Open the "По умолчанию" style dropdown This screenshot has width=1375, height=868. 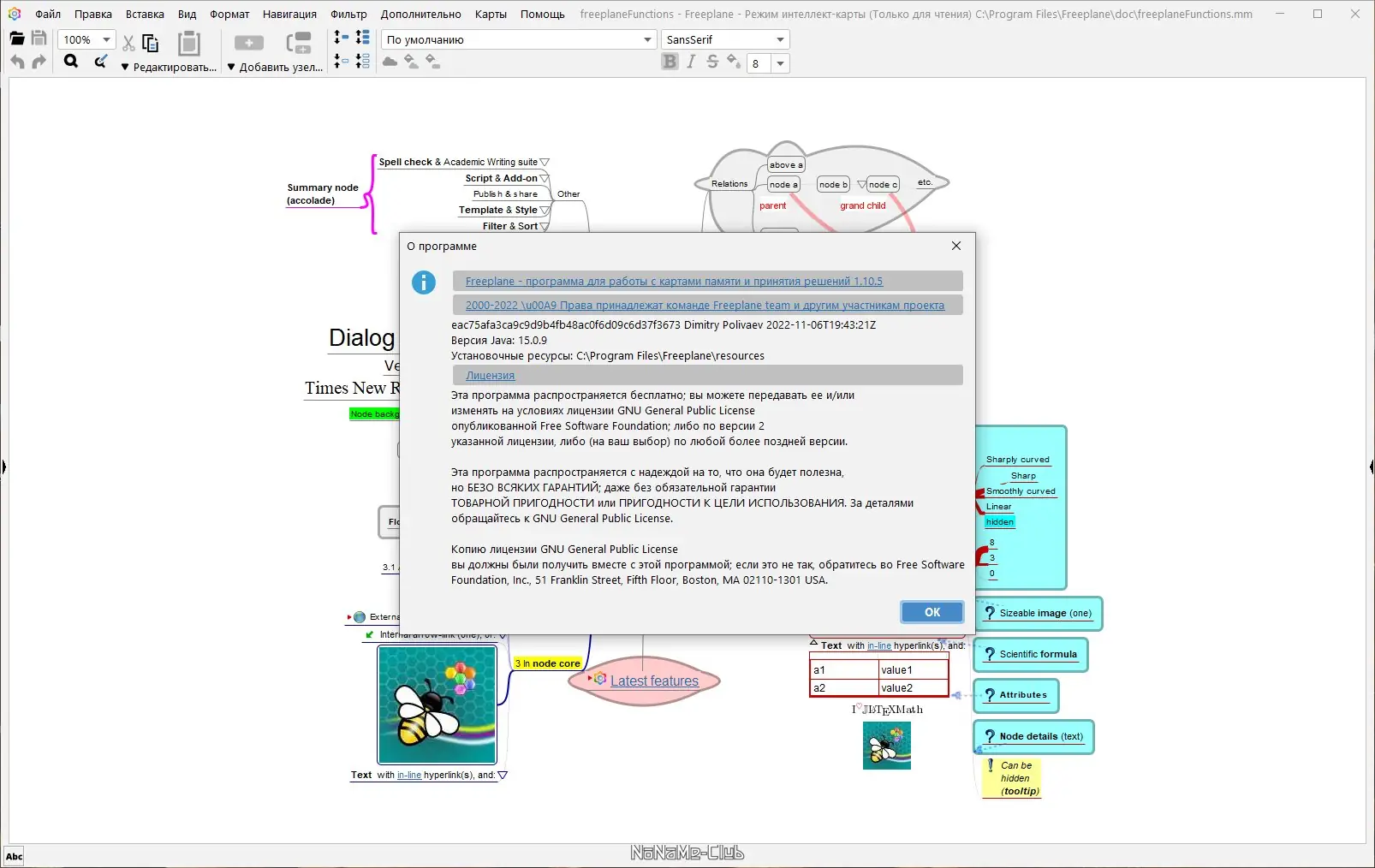coord(647,39)
